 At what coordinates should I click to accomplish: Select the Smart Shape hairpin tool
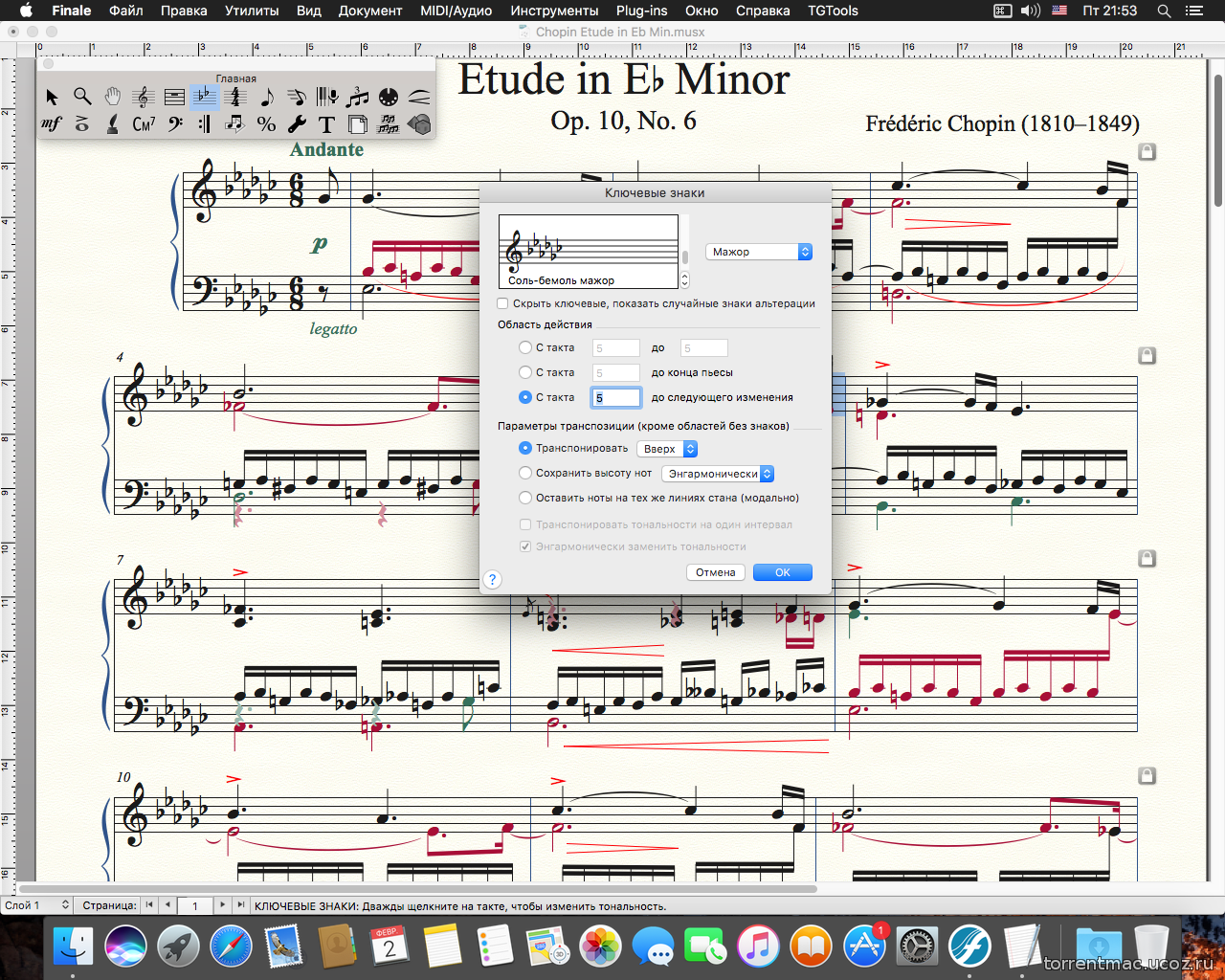(419, 97)
